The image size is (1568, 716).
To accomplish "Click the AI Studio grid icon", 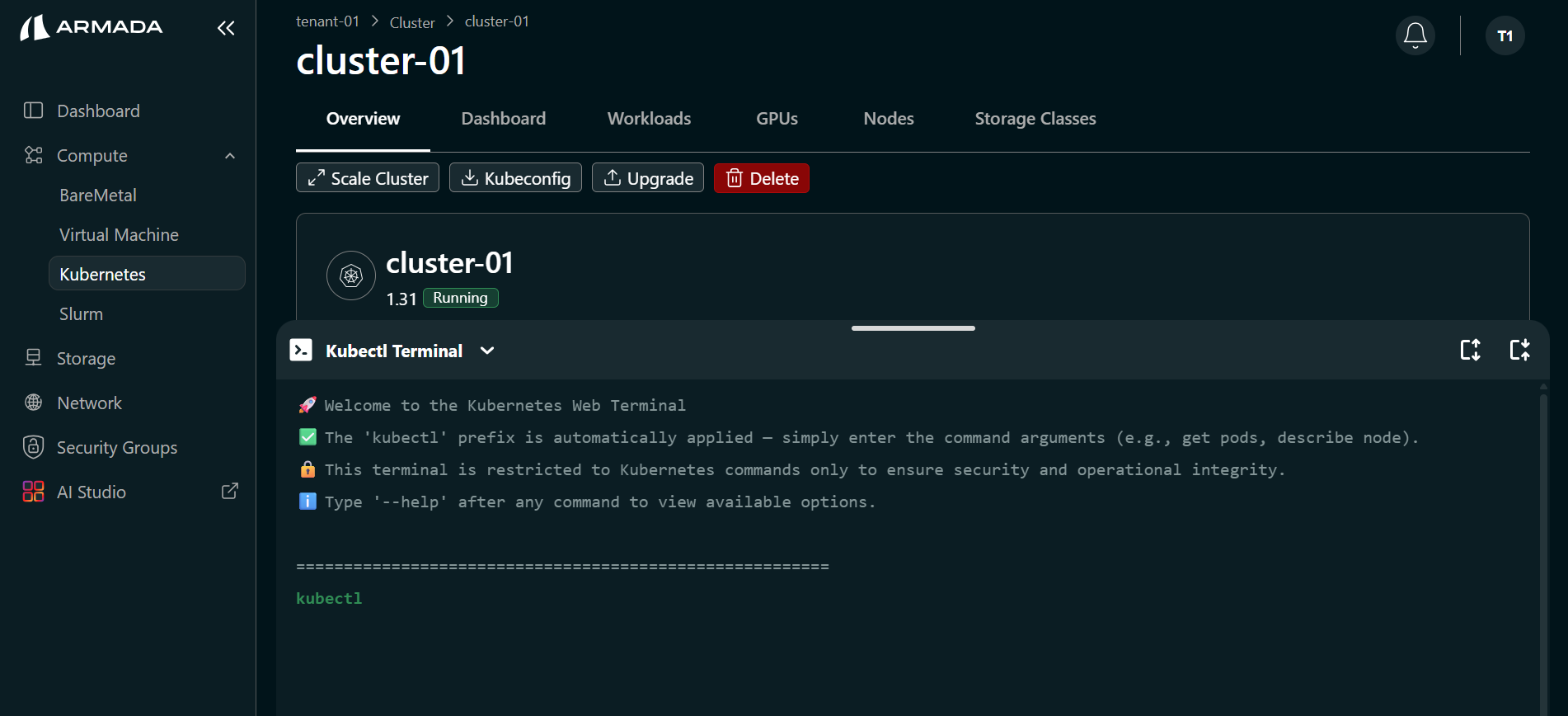I will (34, 492).
